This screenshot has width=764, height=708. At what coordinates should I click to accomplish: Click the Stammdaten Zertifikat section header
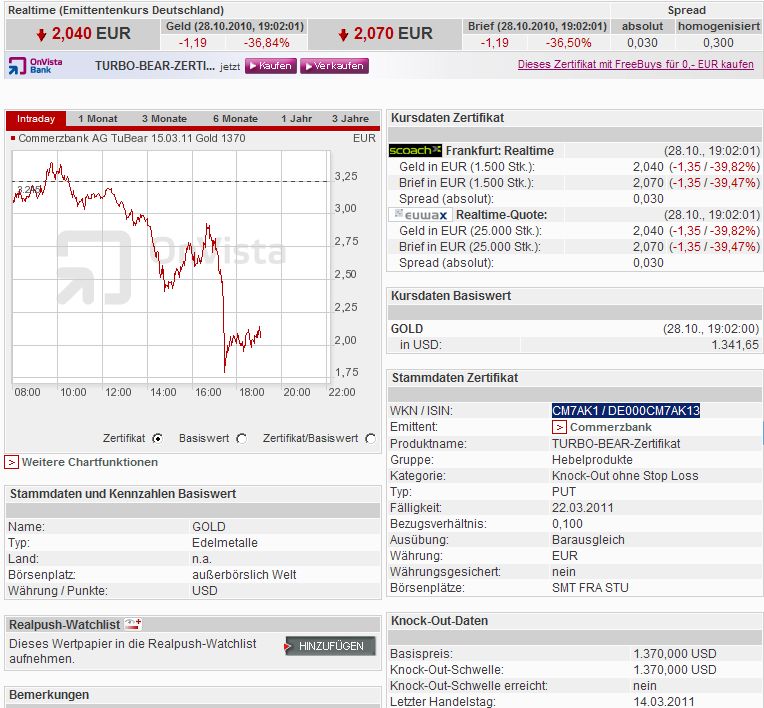click(x=455, y=378)
